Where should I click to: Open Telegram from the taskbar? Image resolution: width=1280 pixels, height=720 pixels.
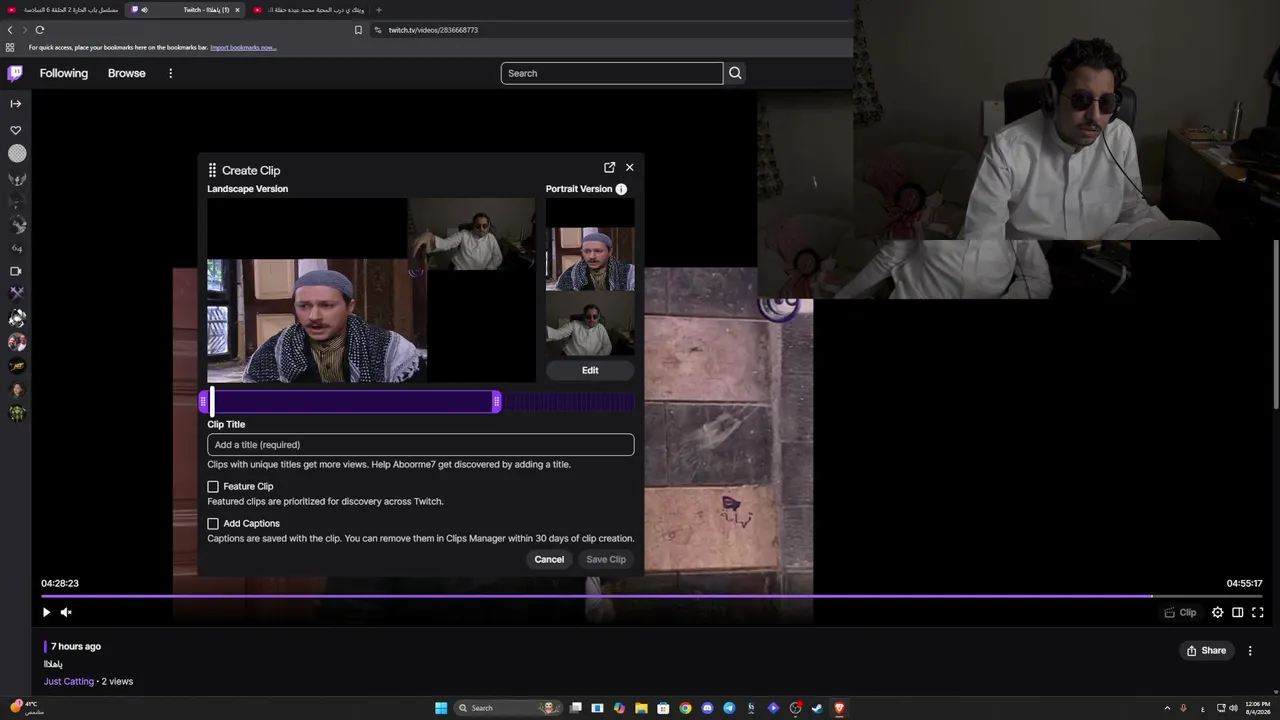tap(729, 708)
